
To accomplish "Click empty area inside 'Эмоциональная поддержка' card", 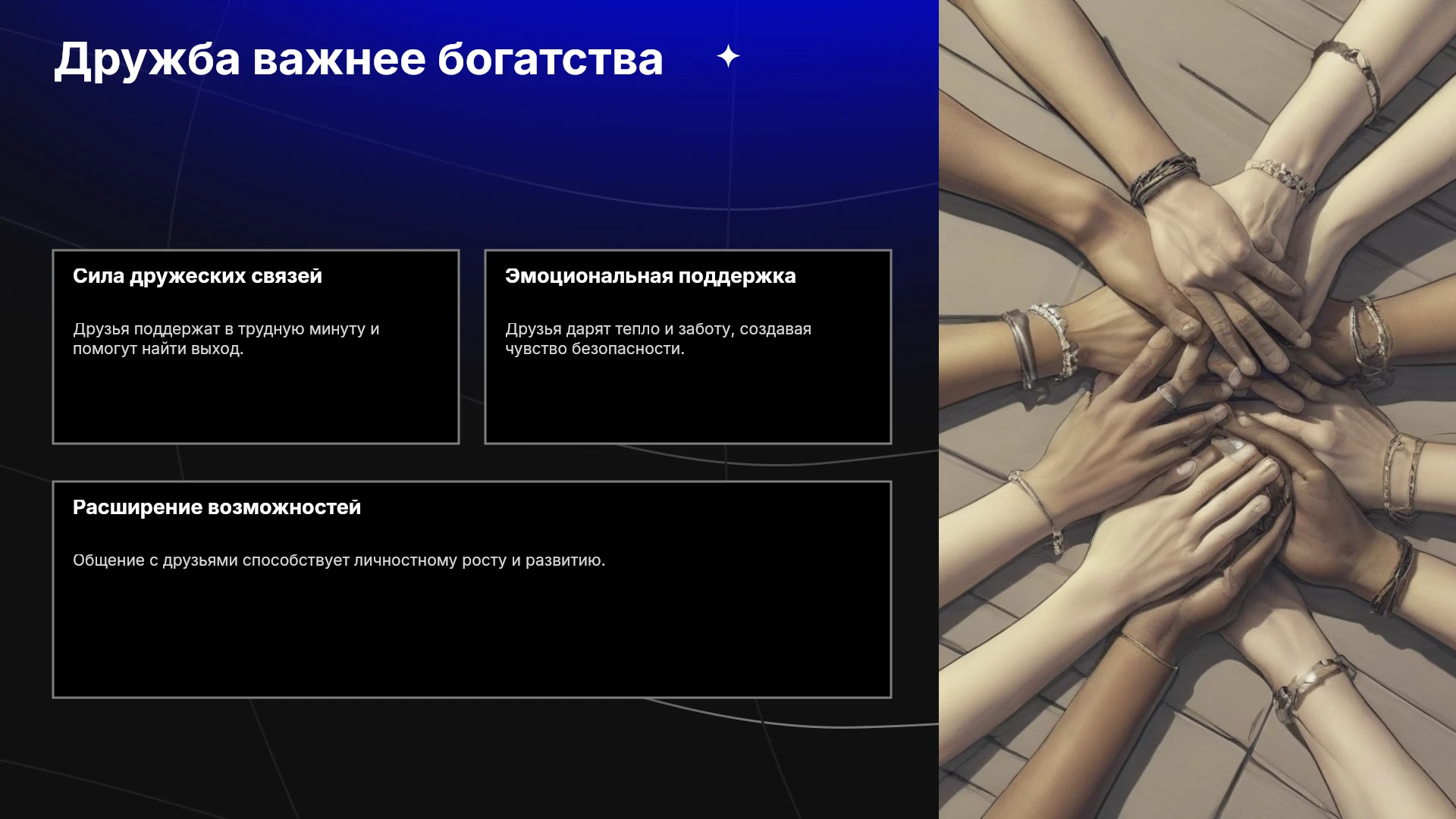I will click(x=688, y=402).
